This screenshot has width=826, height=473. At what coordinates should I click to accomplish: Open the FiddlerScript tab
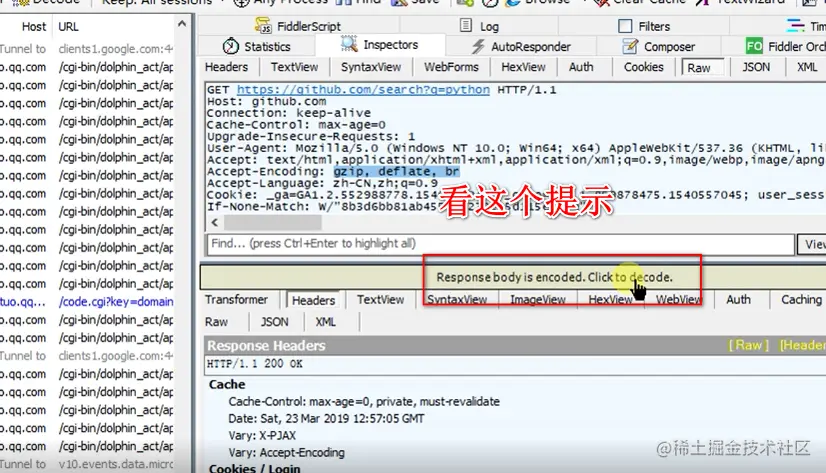[x=298, y=26]
